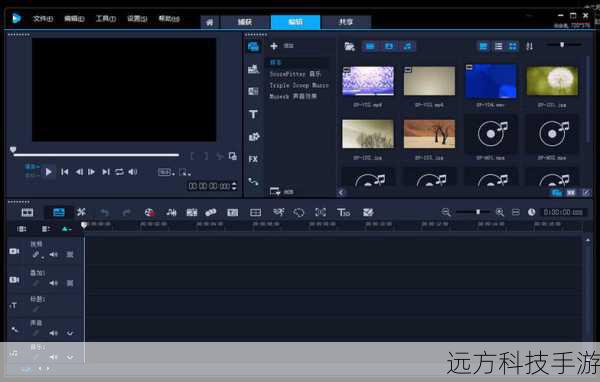
Task: Open the Subtitle Editor tool icon
Action: tap(233, 212)
